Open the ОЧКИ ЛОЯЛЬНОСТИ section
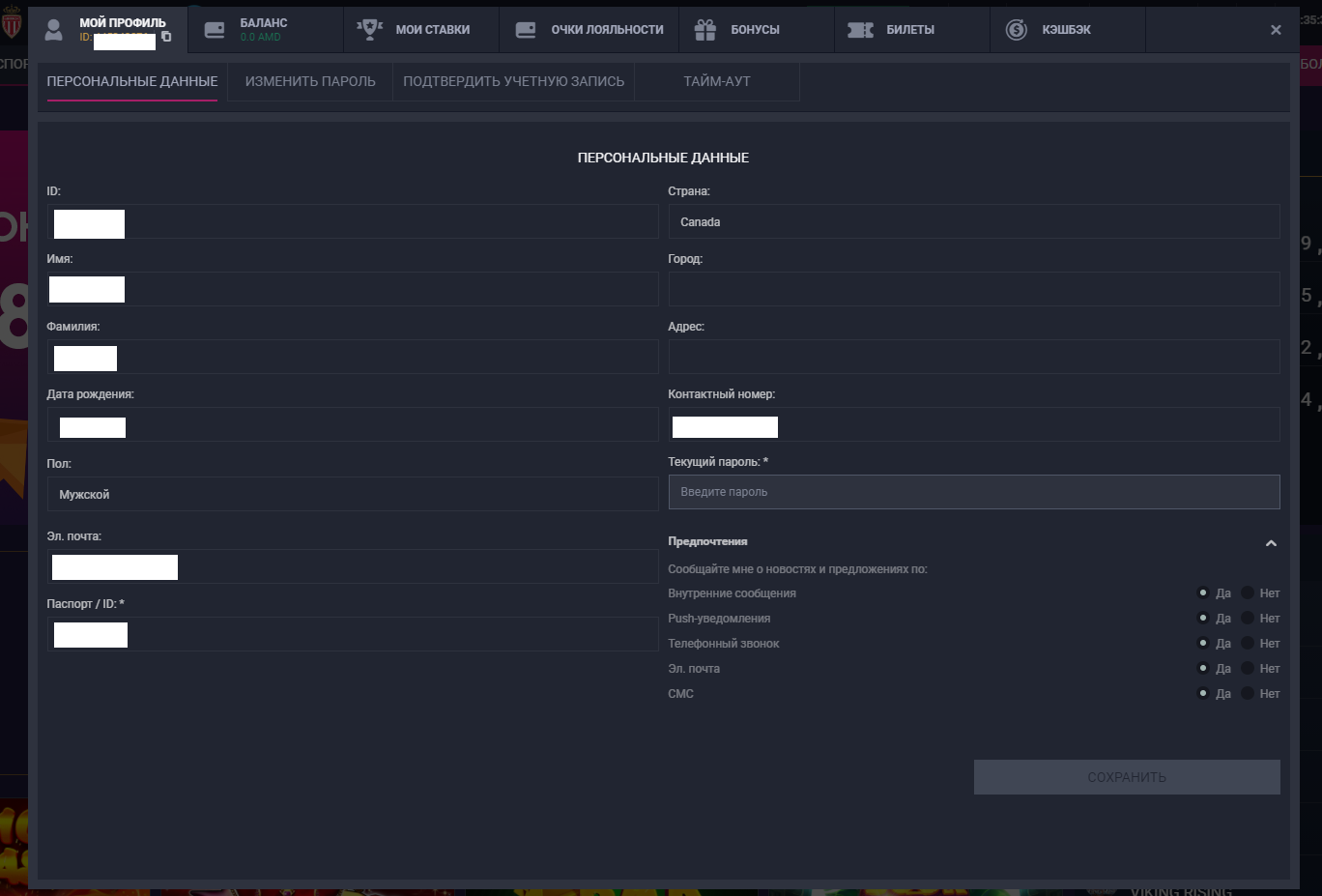 pos(589,30)
